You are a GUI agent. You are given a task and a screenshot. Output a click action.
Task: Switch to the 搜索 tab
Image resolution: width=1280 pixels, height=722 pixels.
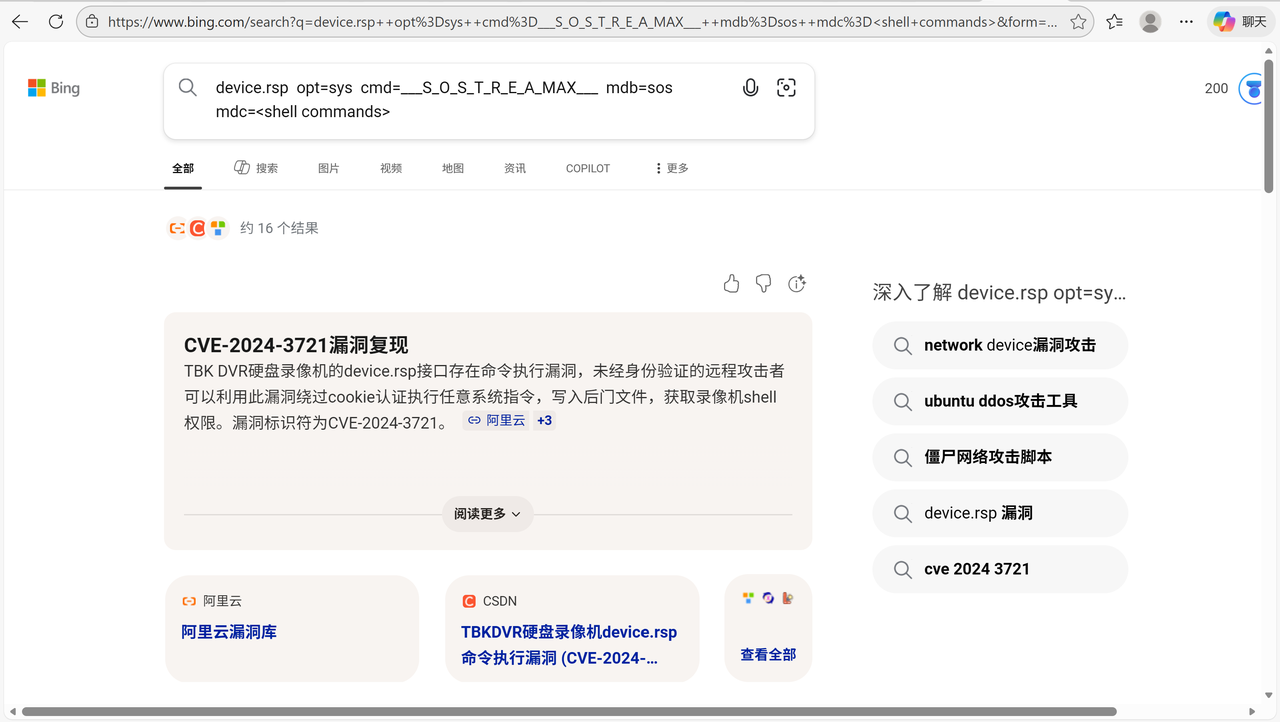point(256,168)
